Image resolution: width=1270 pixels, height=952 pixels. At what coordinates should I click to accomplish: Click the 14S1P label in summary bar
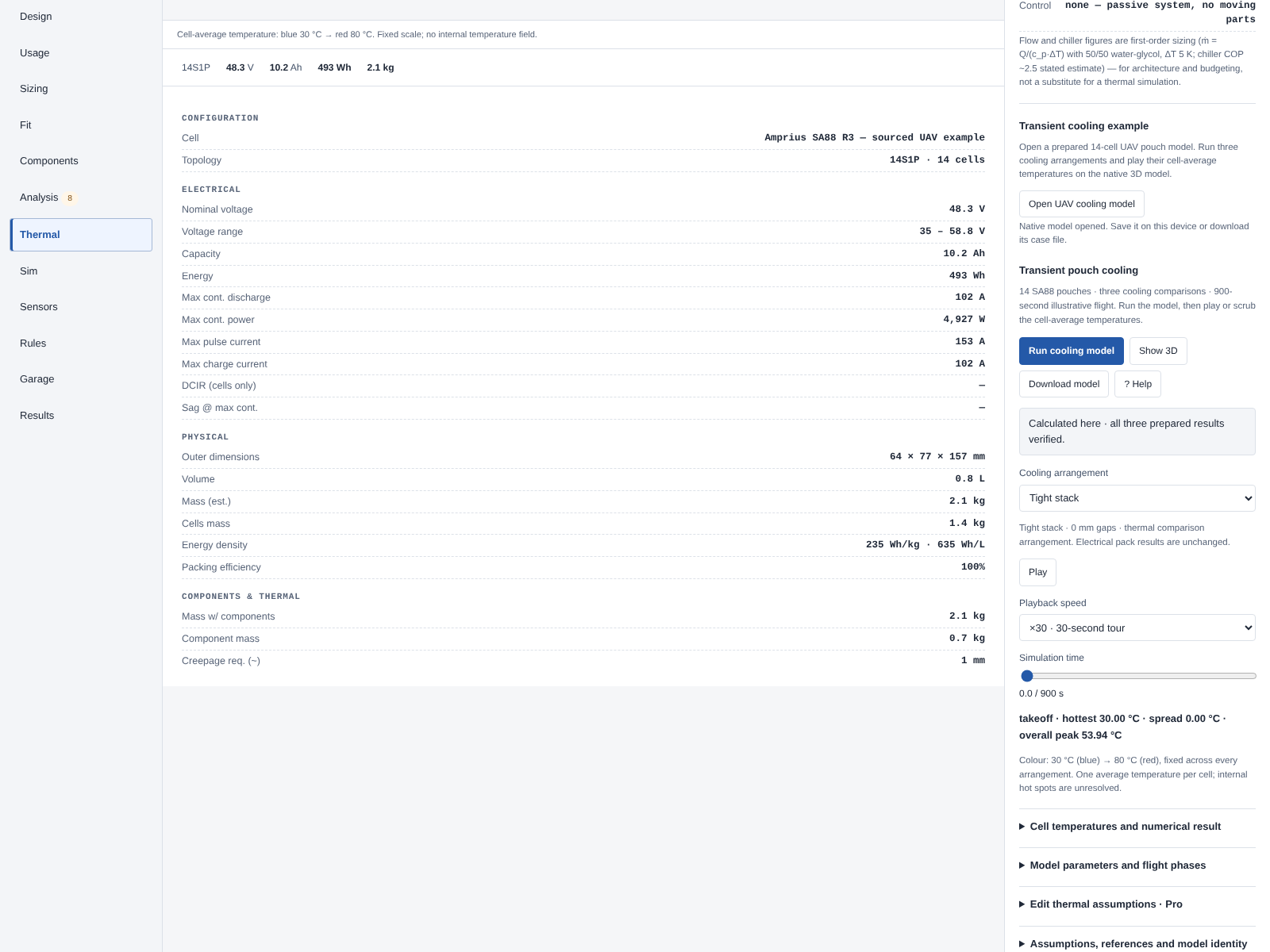point(195,67)
